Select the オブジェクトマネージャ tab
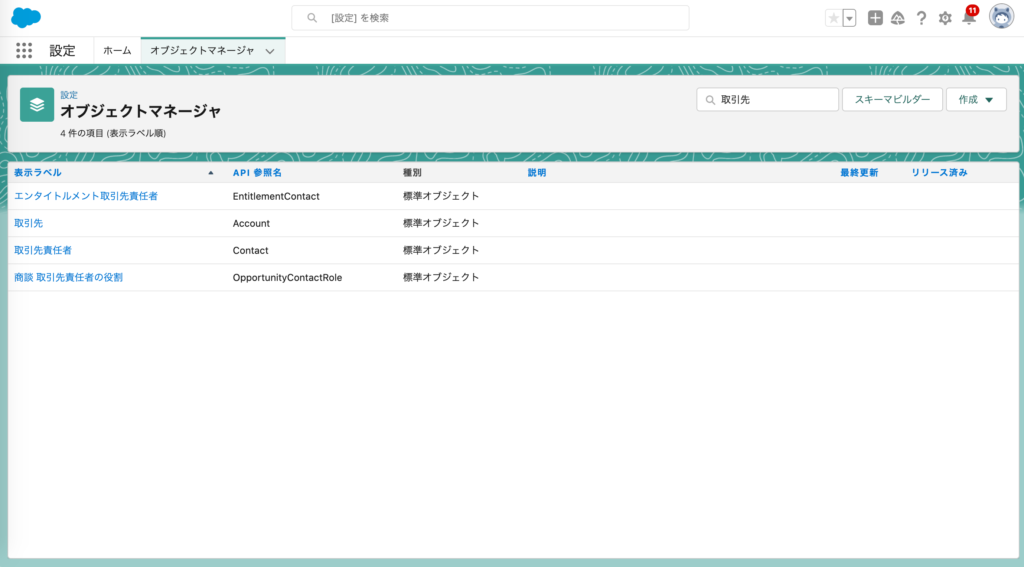 click(x=202, y=50)
